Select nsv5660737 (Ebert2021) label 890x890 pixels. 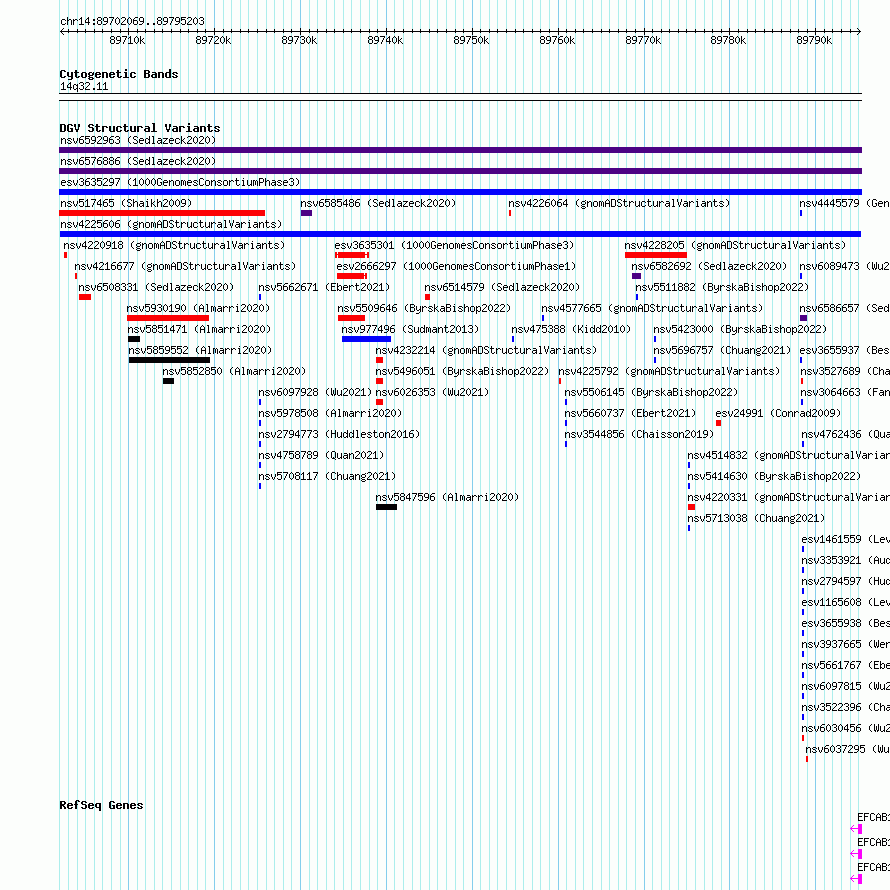630,413
